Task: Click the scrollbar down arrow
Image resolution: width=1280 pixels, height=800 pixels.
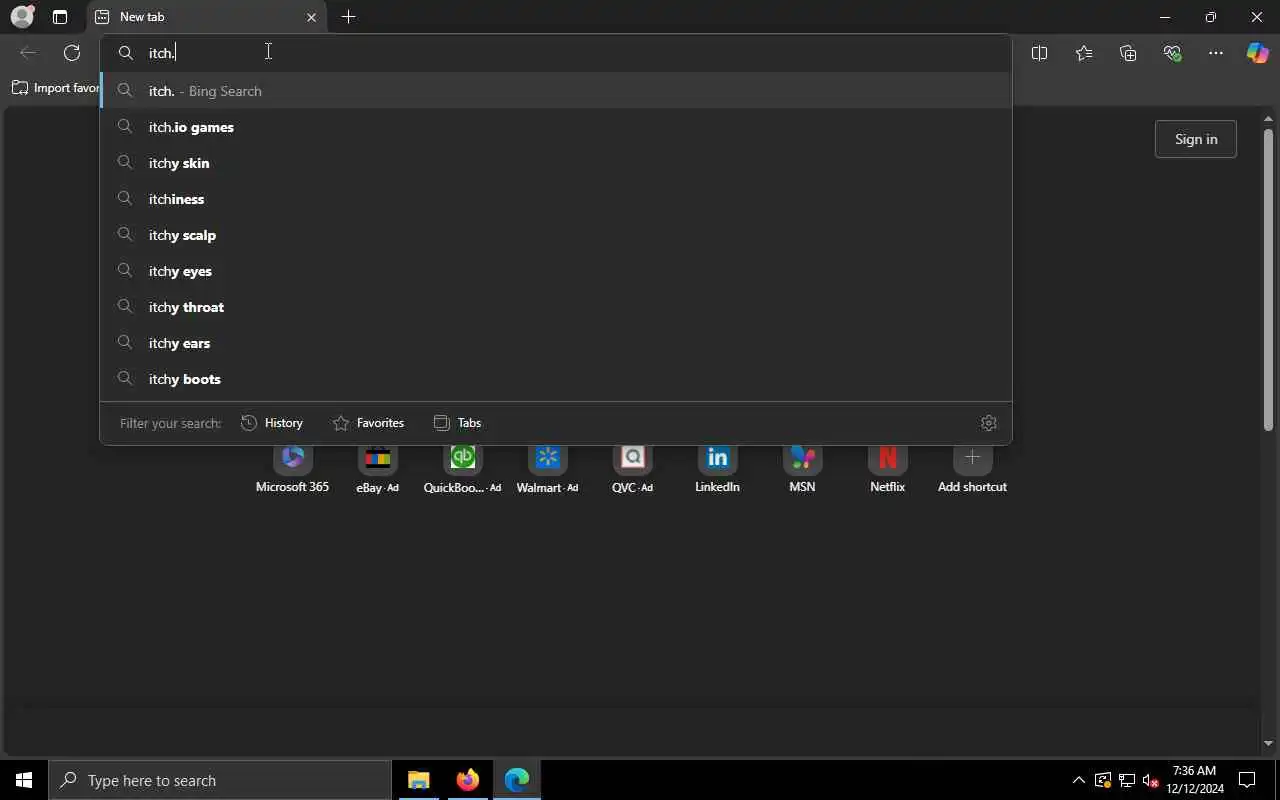Action: (x=1268, y=743)
